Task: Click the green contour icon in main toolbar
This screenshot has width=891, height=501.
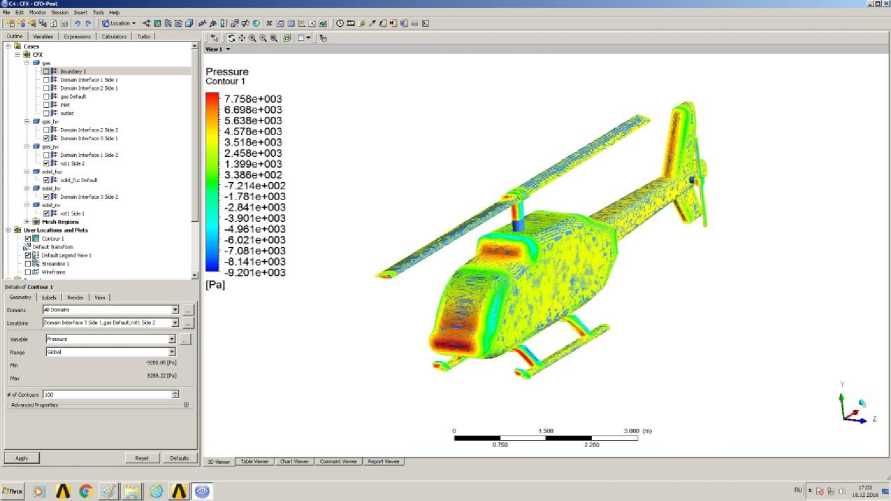Action: 158,23
